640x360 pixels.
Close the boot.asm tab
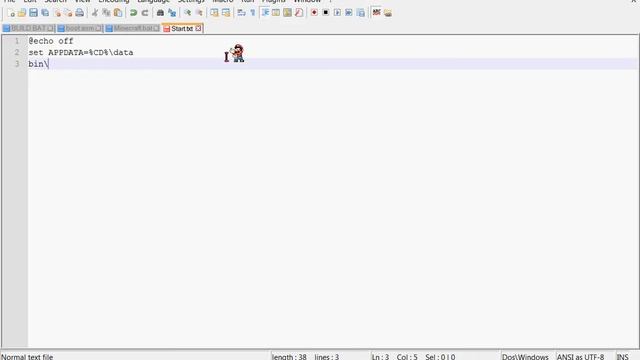click(x=98, y=29)
